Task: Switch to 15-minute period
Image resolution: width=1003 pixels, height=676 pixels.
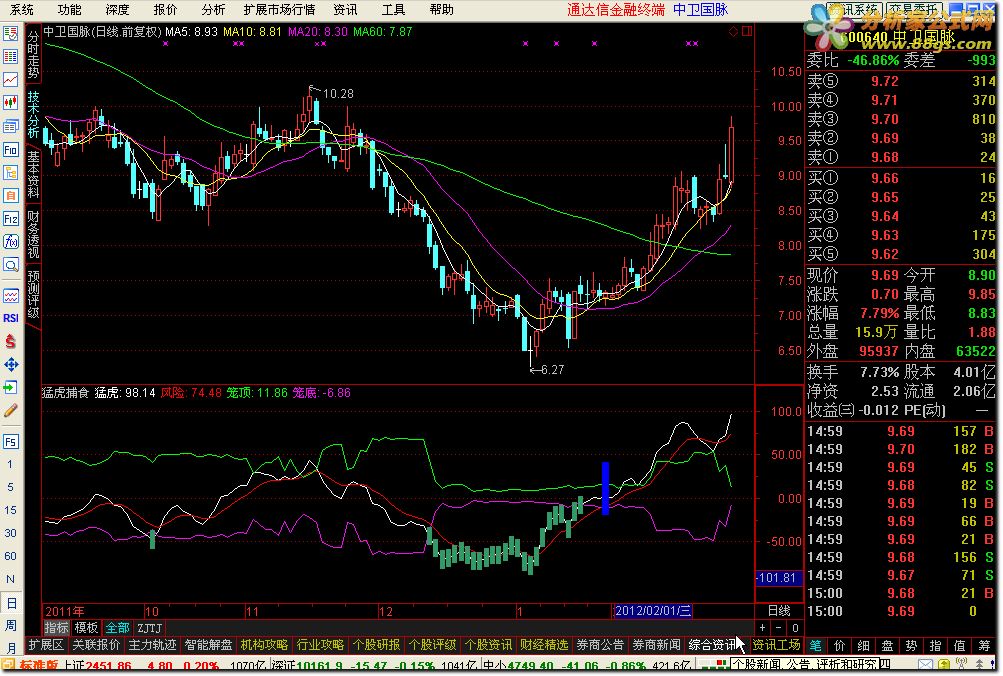Action: [11, 510]
